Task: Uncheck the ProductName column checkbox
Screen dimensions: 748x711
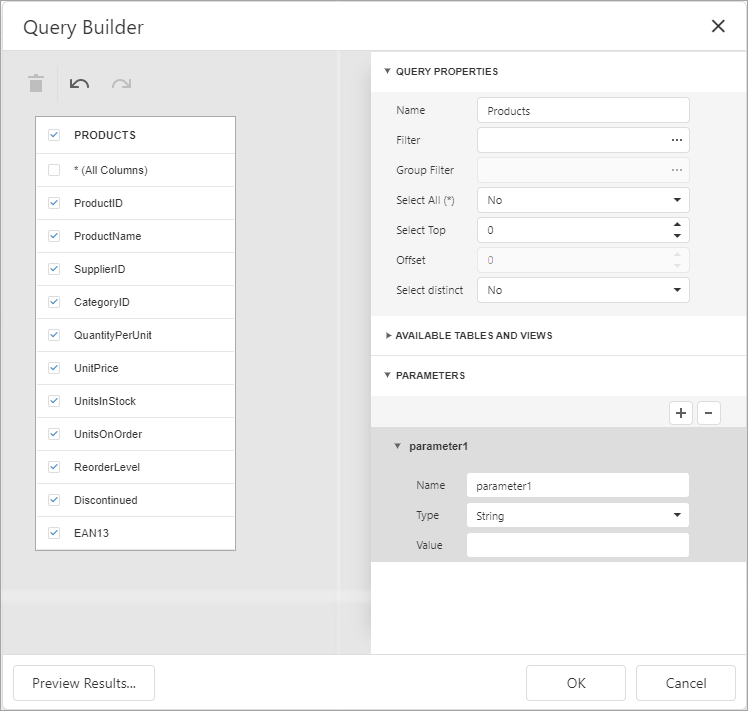Action: pos(54,236)
